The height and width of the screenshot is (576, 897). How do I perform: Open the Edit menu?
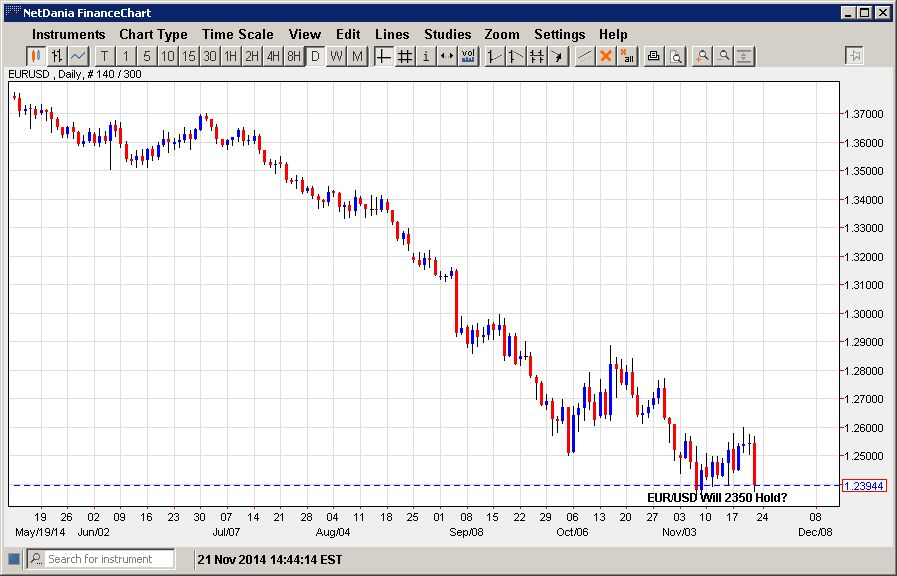click(348, 34)
